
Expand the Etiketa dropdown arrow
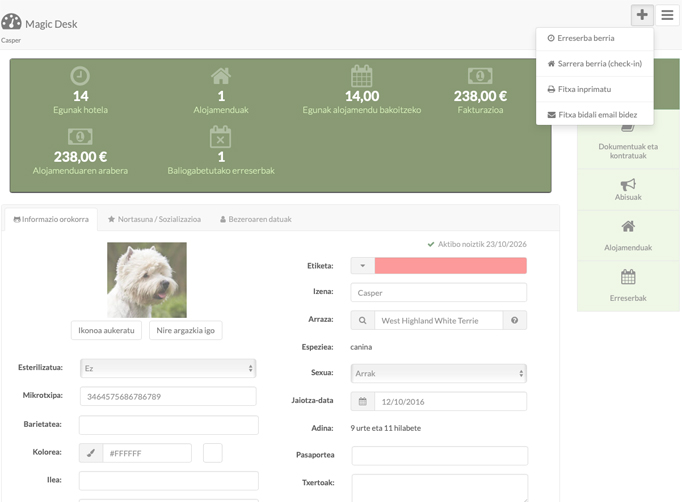point(362,265)
